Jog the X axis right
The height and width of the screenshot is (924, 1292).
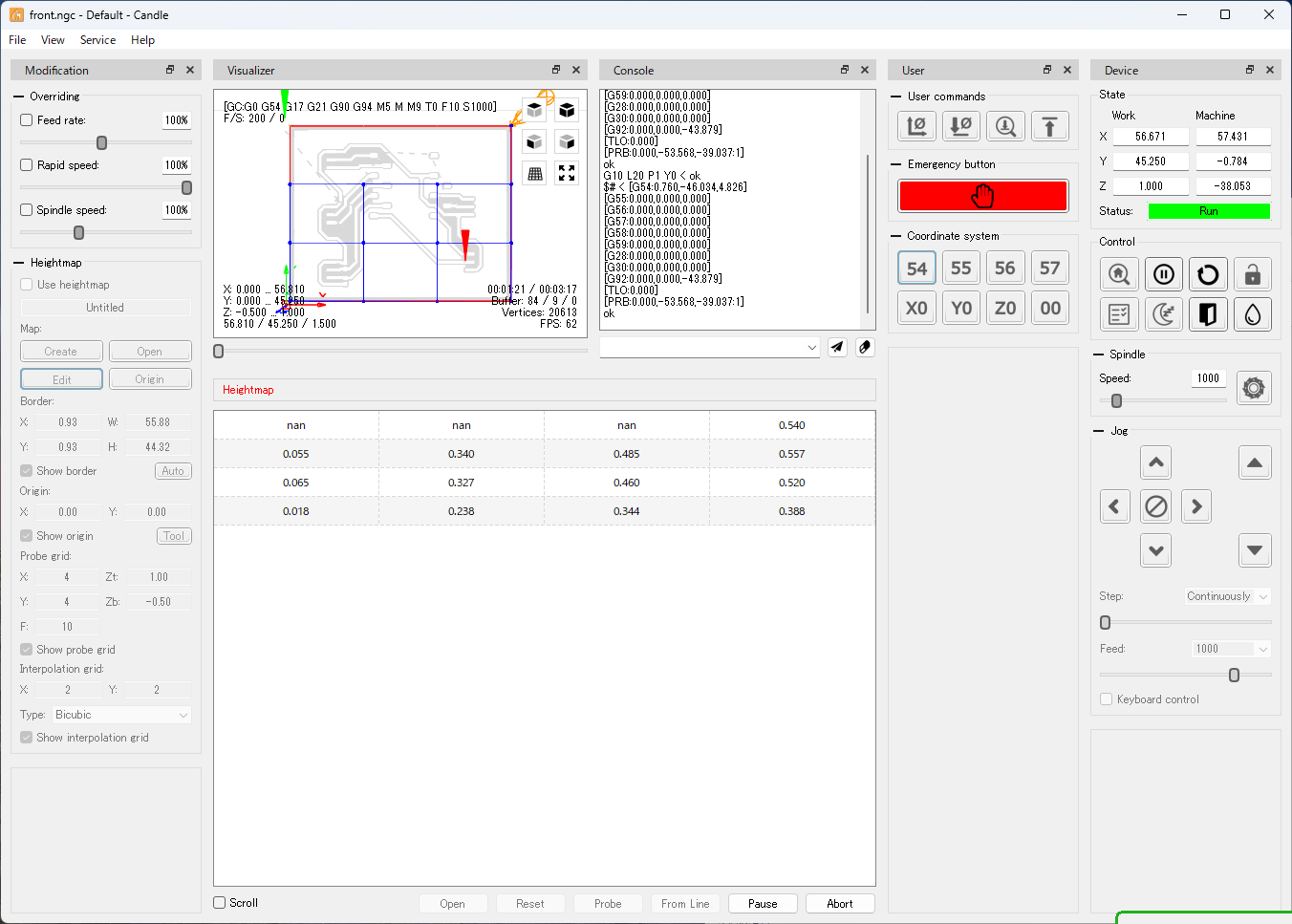pyautogui.click(x=1197, y=506)
